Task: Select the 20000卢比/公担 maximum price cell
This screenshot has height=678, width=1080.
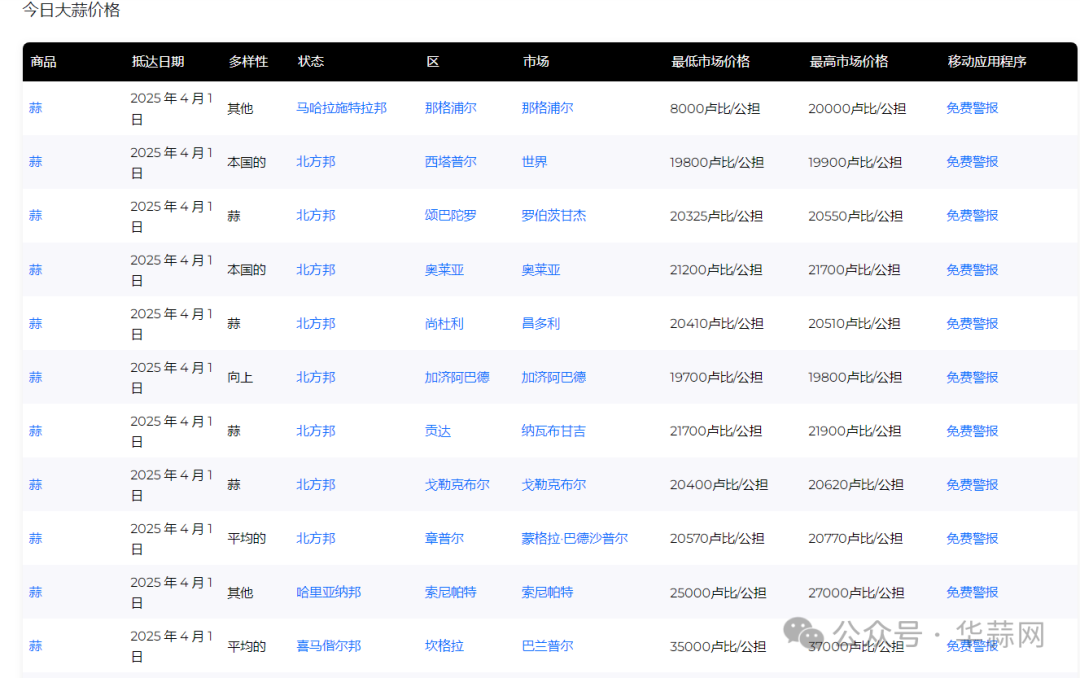Action: point(857,109)
